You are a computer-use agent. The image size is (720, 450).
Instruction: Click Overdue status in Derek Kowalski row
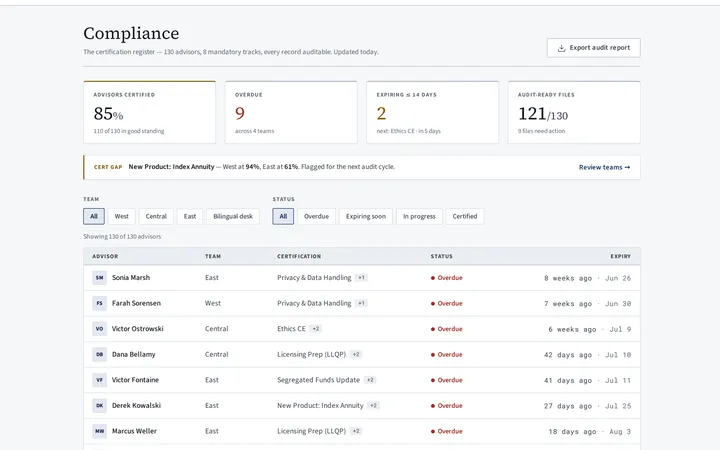[x=446, y=406]
